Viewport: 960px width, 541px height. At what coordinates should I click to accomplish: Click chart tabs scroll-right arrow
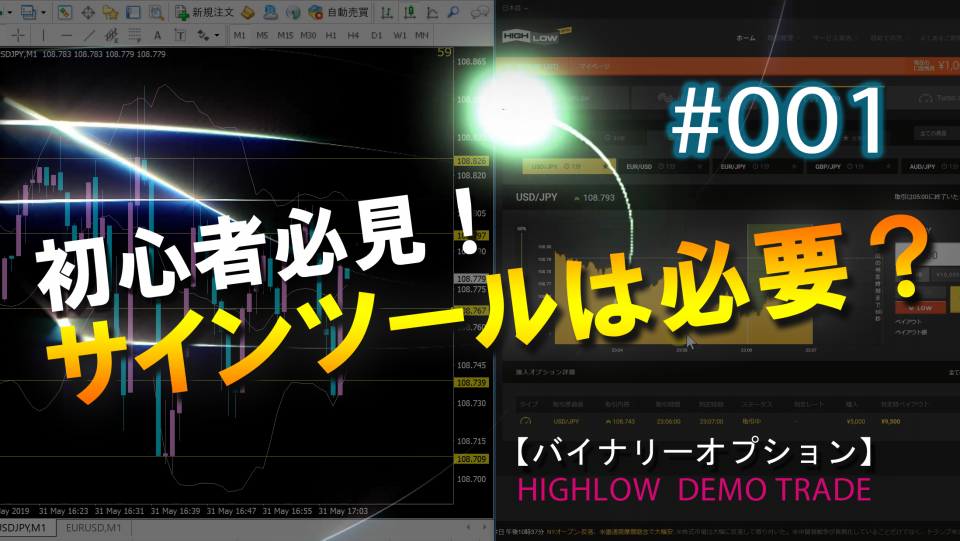(484, 527)
